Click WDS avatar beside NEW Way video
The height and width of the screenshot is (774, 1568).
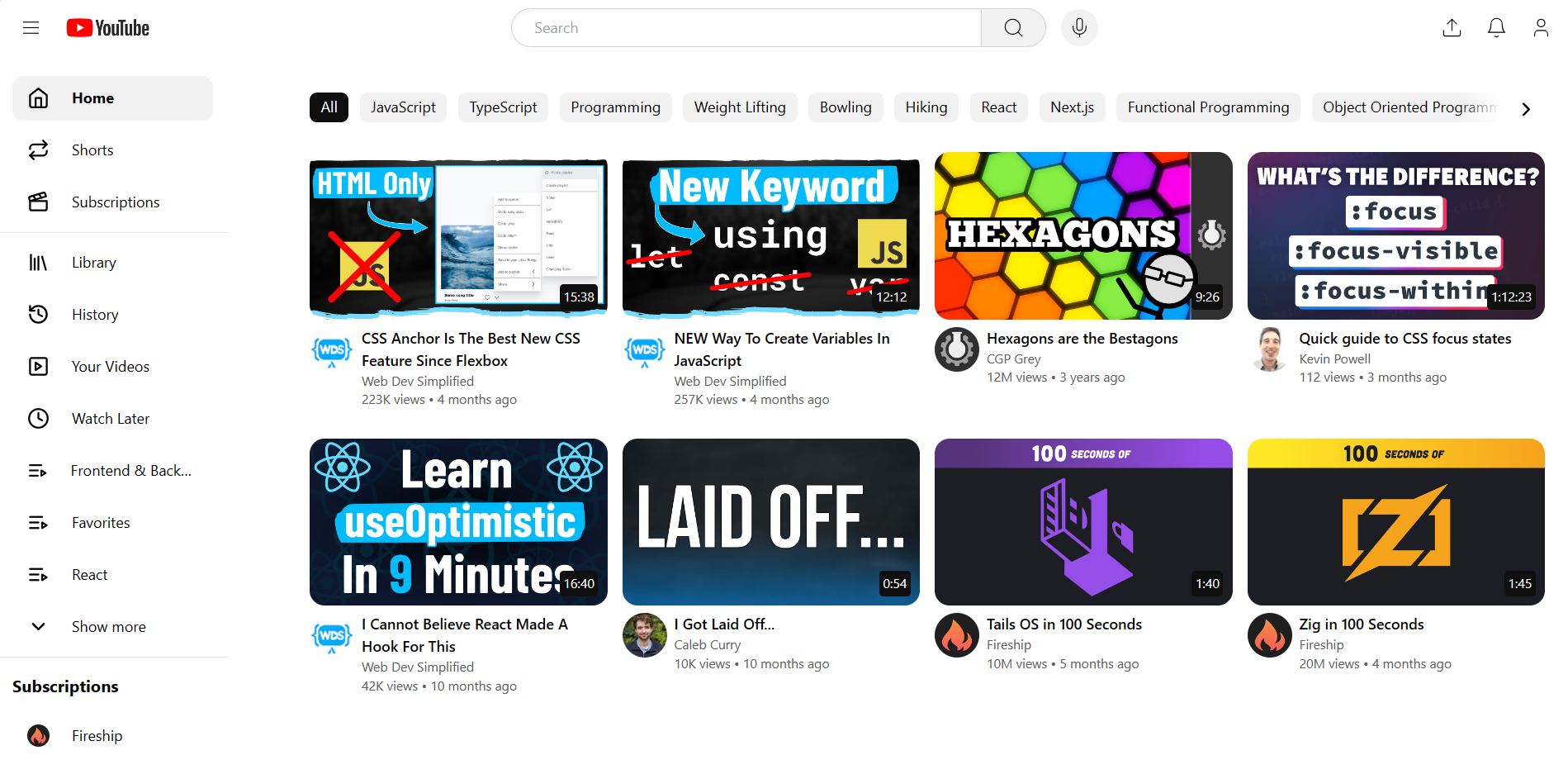point(645,350)
